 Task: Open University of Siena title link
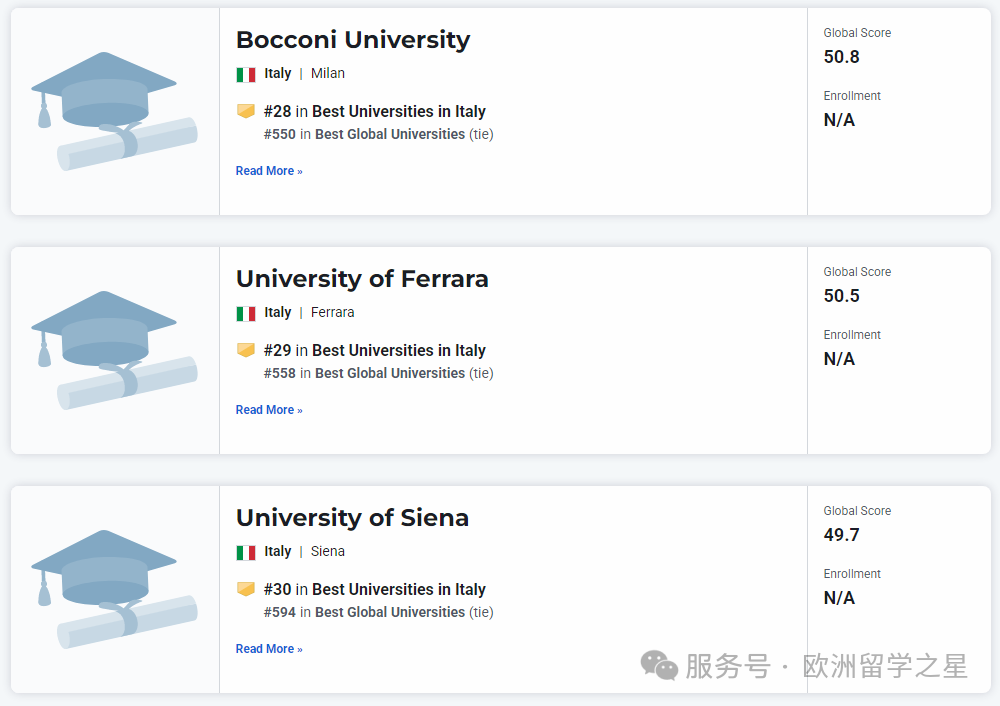(x=352, y=518)
